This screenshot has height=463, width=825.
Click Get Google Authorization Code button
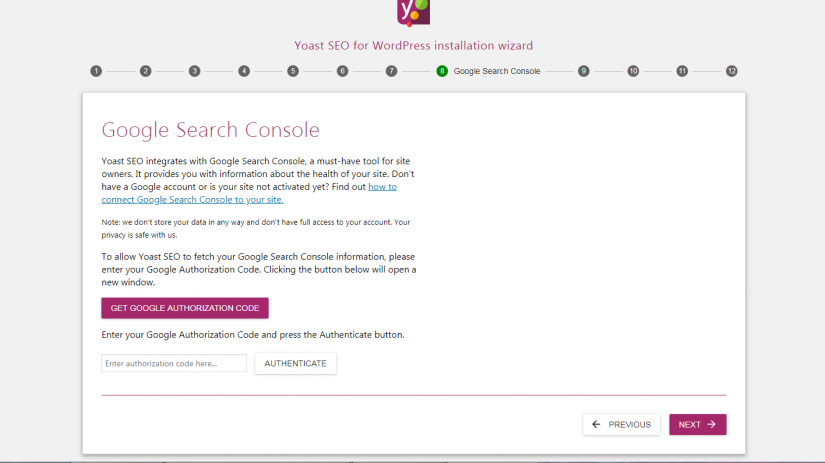click(185, 308)
